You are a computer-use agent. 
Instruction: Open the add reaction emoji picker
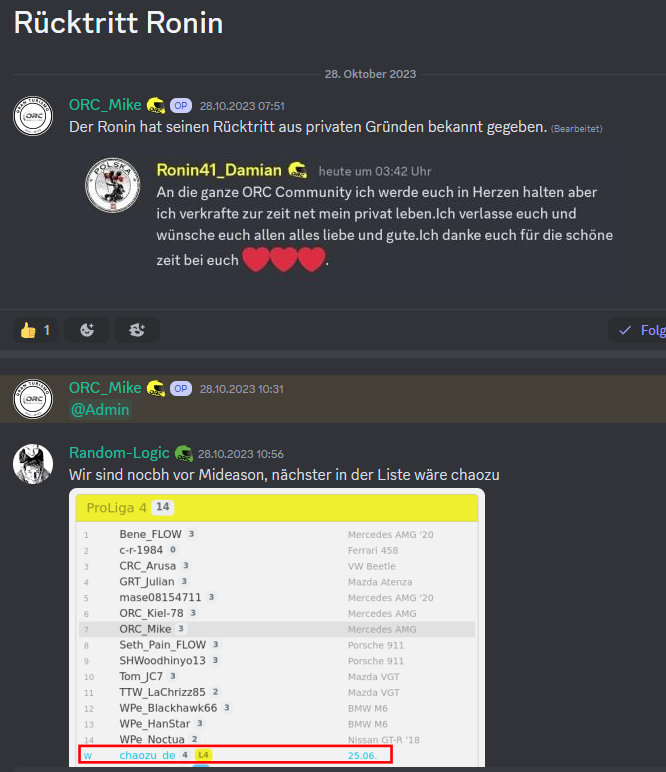point(87,330)
